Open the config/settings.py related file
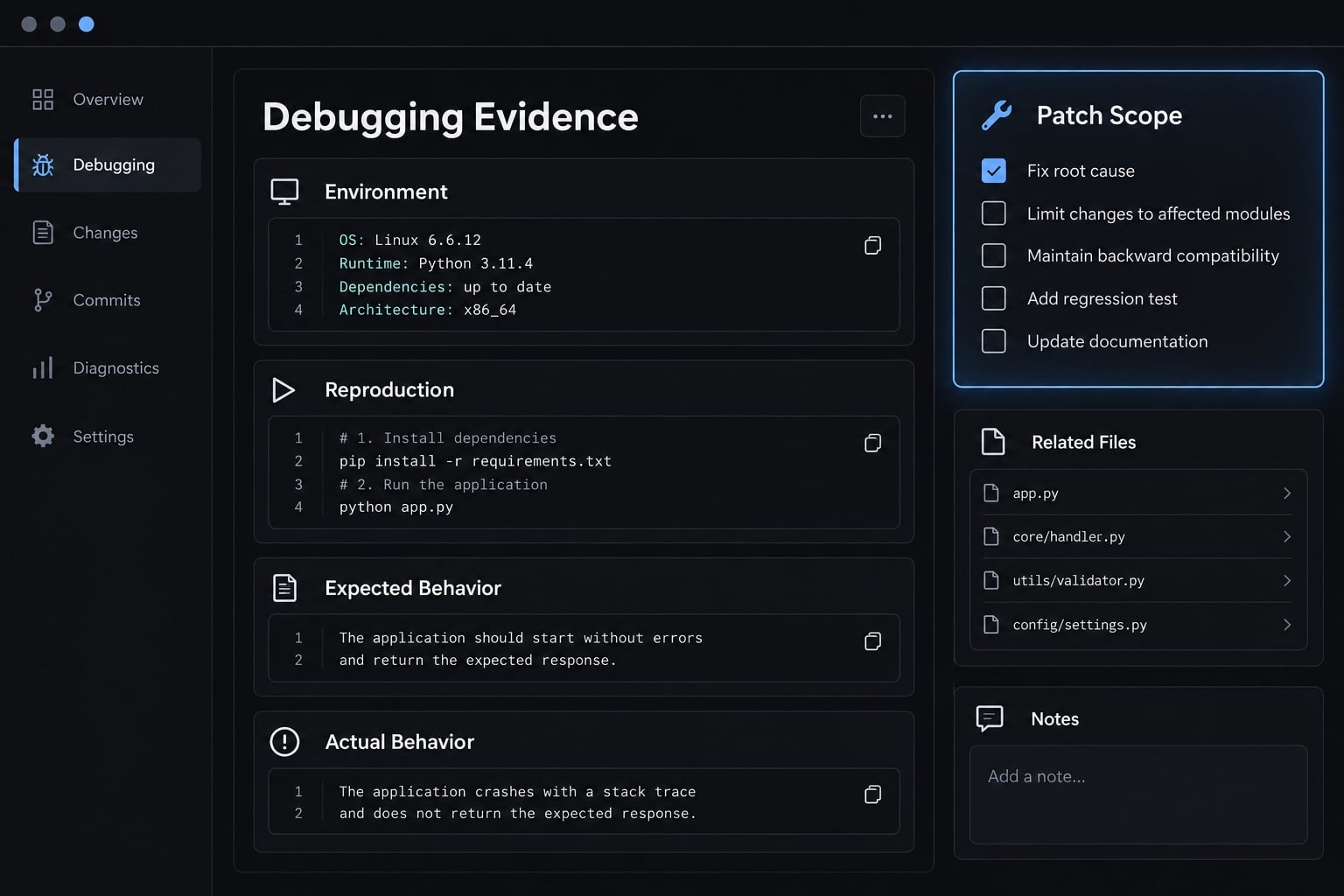The image size is (1344, 896). (x=1138, y=625)
